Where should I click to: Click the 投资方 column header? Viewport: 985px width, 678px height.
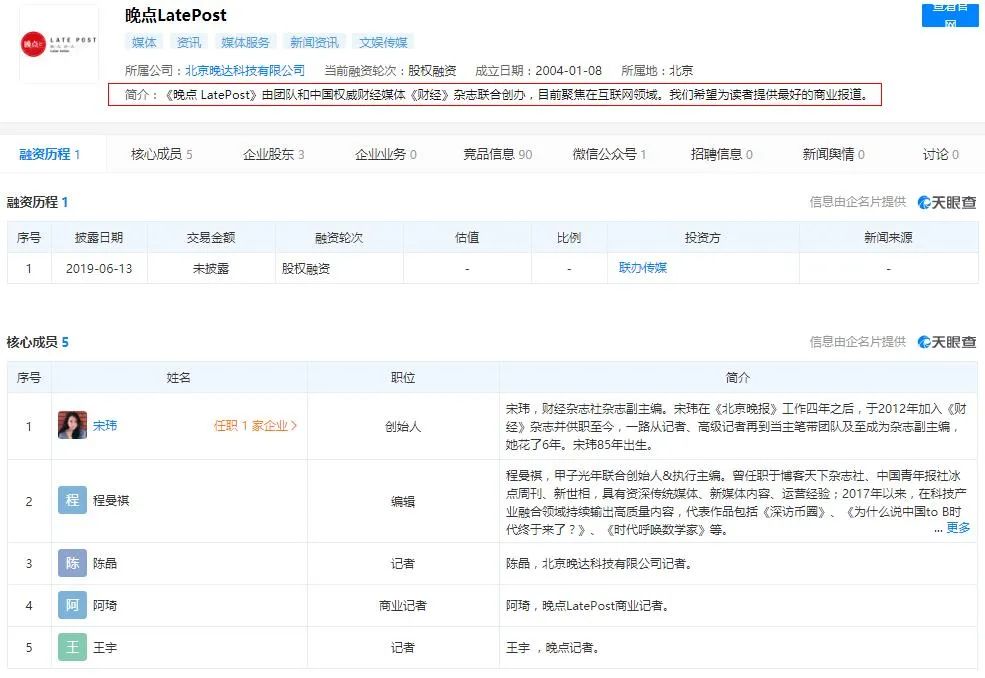pyautogui.click(x=703, y=238)
